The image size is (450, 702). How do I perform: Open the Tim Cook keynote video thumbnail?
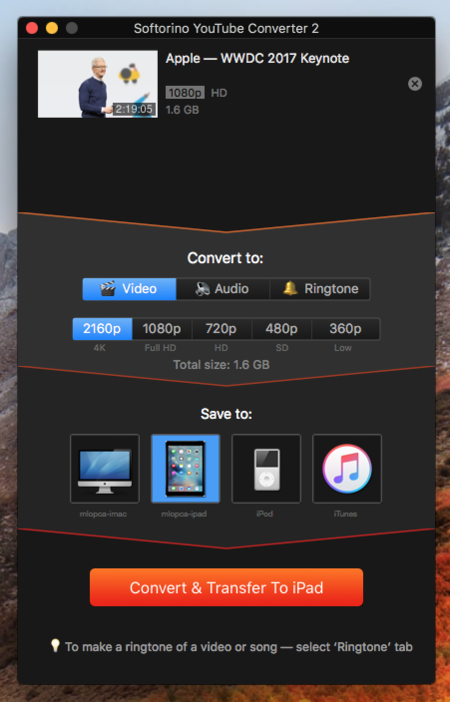[98, 84]
